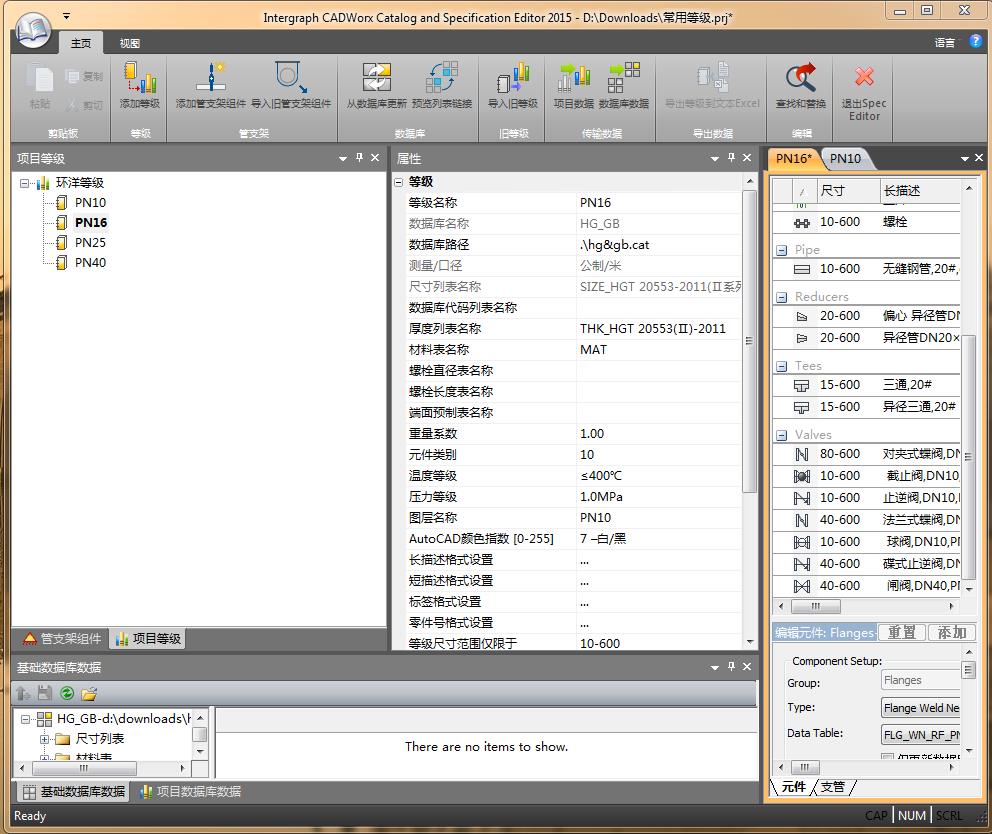This screenshot has height=834, width=992.
Task: Switch to the PN10 document tab
Action: coord(845,159)
